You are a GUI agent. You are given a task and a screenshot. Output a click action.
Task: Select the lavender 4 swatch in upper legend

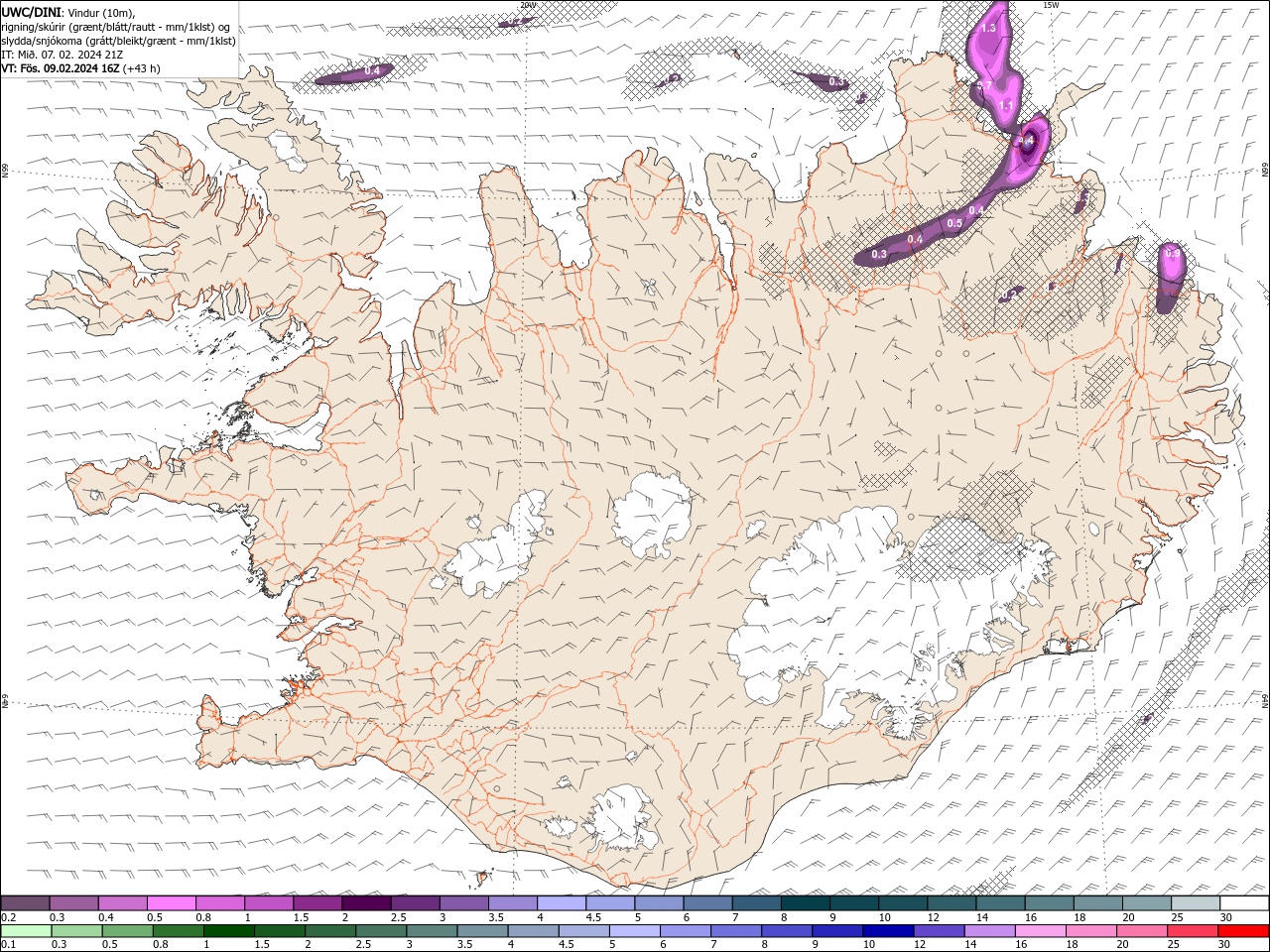tap(562, 903)
